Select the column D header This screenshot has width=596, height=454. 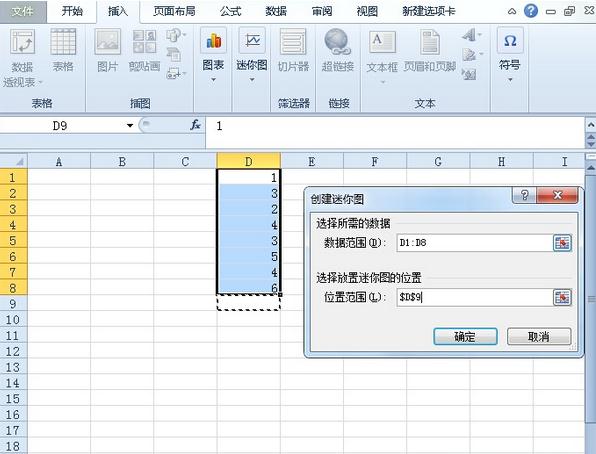249,161
